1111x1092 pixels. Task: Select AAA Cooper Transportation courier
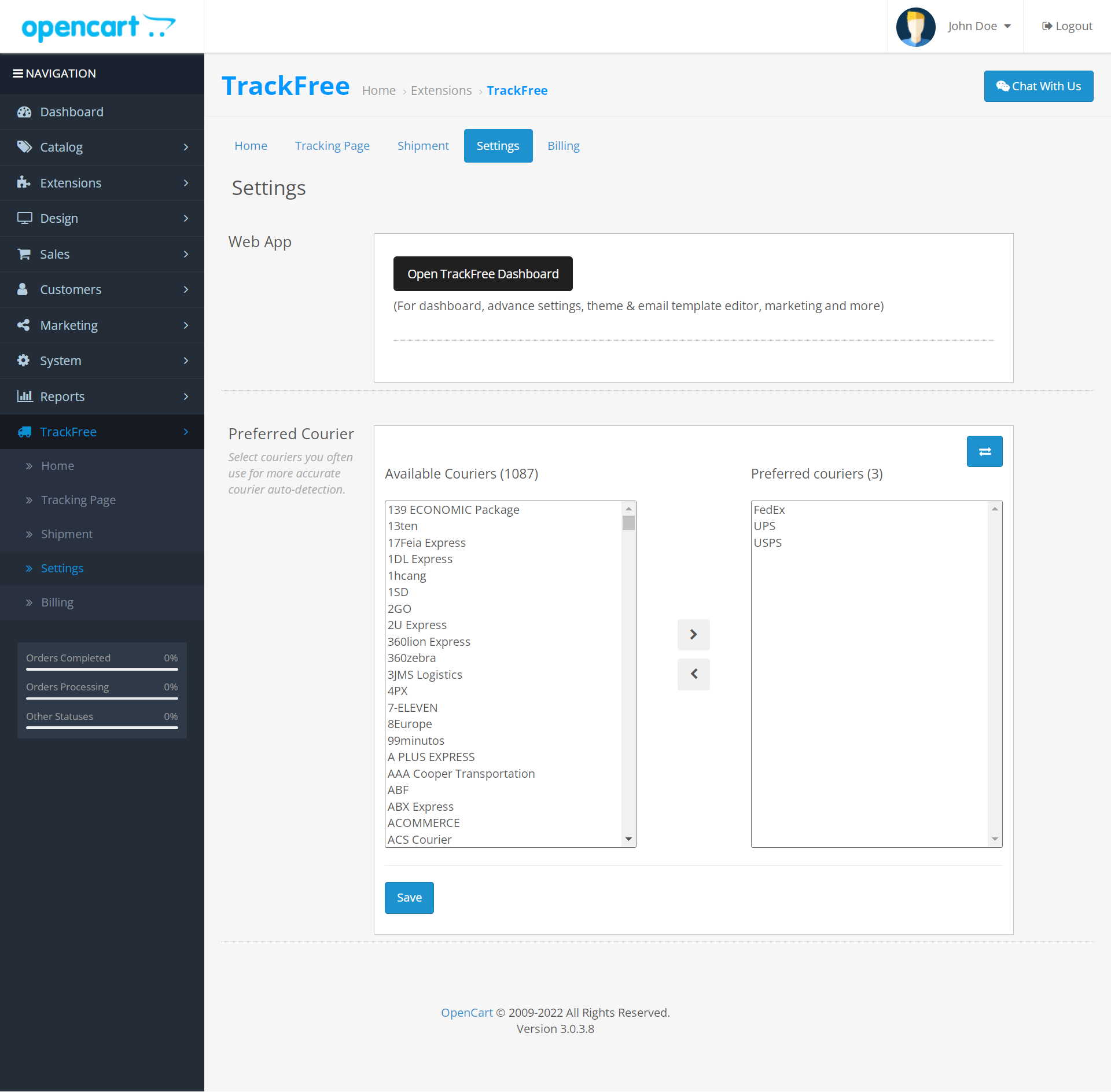click(503, 774)
